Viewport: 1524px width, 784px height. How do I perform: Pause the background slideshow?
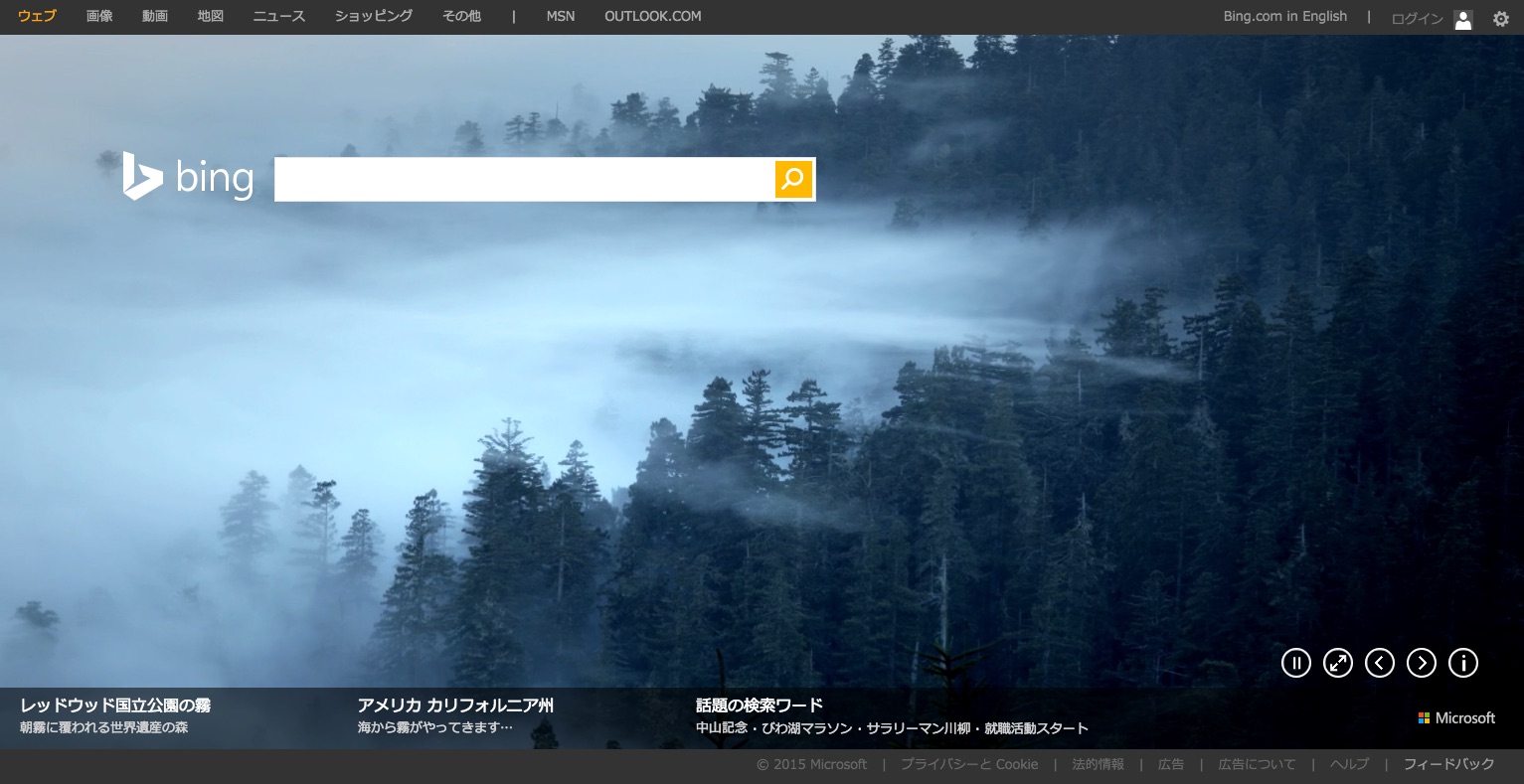pyautogui.click(x=1295, y=663)
